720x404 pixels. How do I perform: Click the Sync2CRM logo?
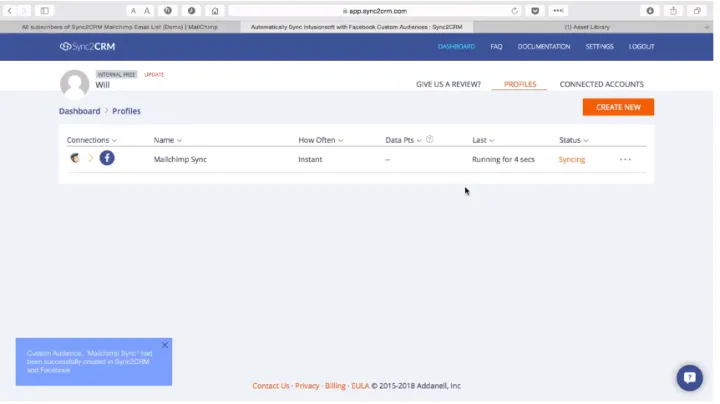click(87, 46)
